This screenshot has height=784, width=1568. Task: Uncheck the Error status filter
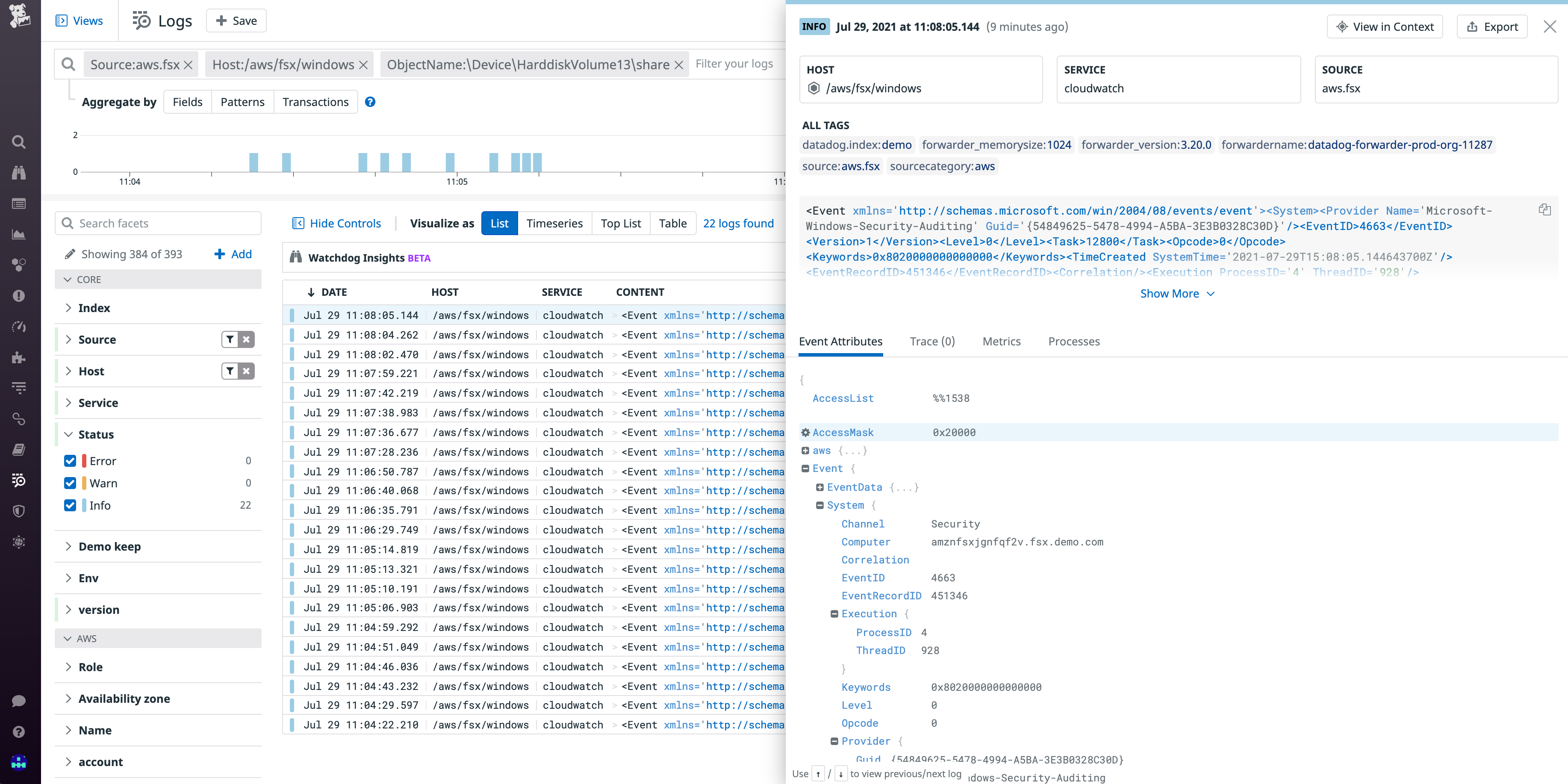[x=69, y=461]
